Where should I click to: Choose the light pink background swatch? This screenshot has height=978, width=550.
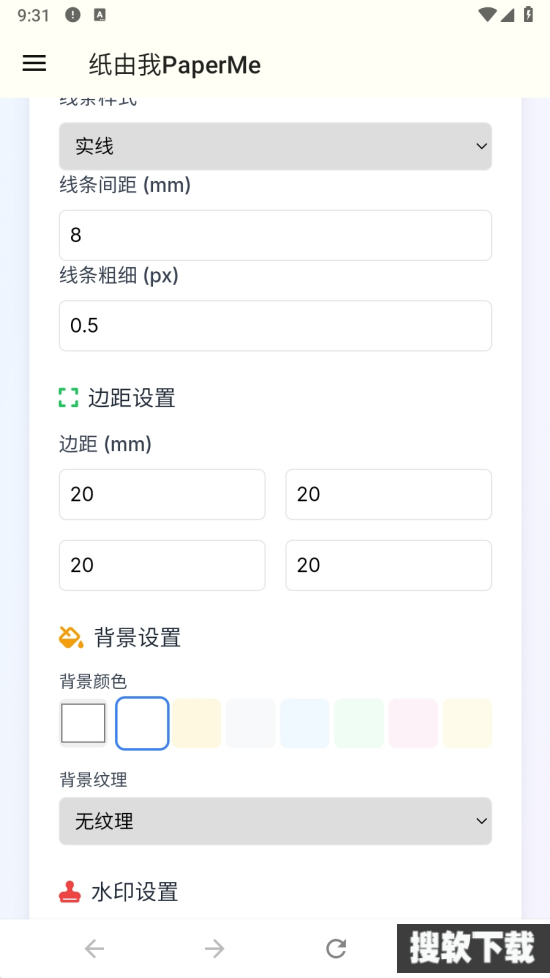tap(413, 723)
